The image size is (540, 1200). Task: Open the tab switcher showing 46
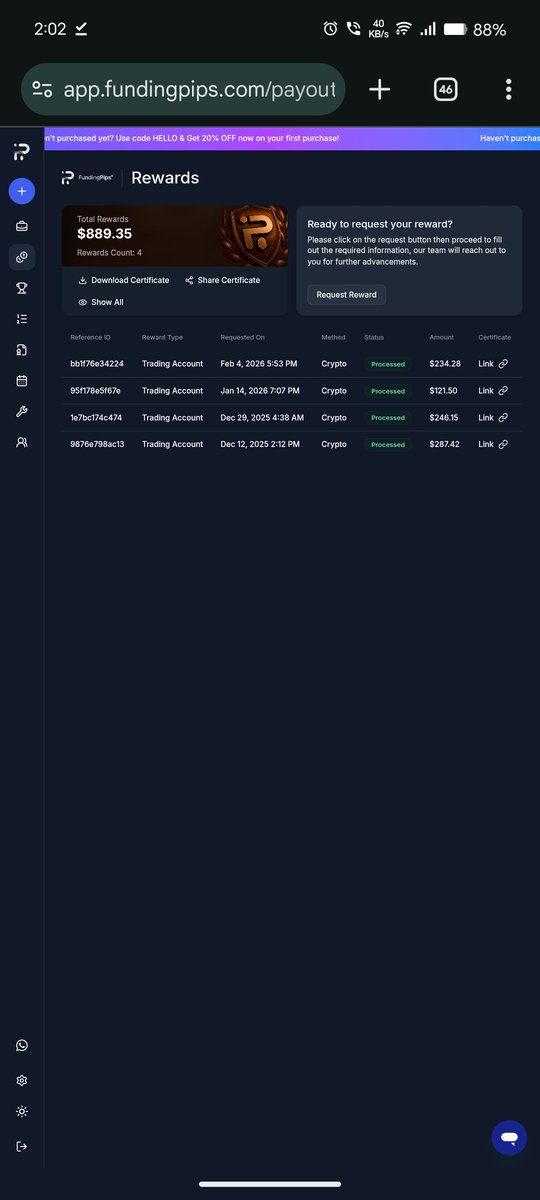(x=445, y=90)
